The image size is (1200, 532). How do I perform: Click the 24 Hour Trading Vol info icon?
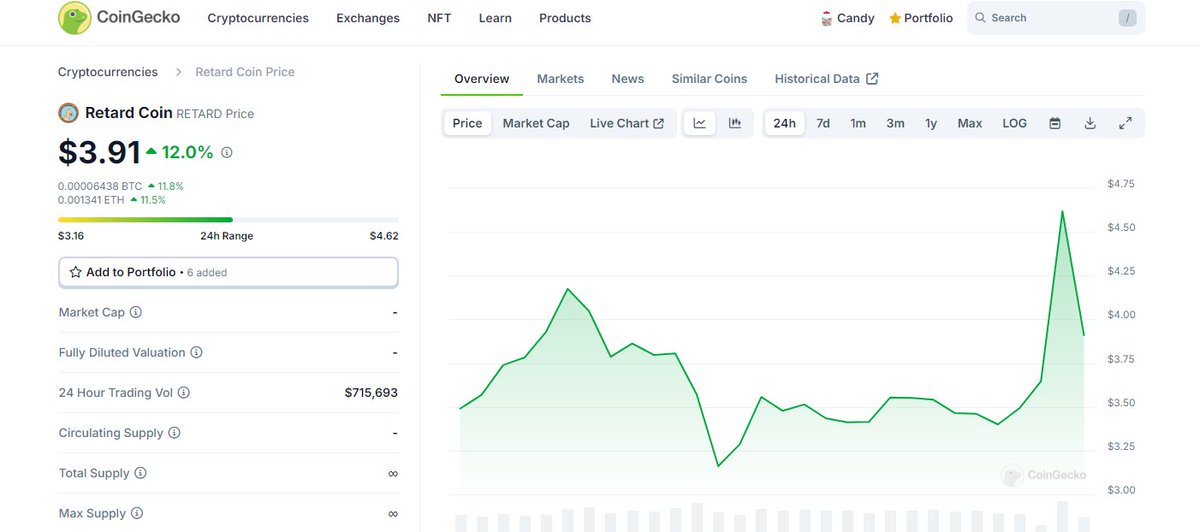[x=184, y=393]
